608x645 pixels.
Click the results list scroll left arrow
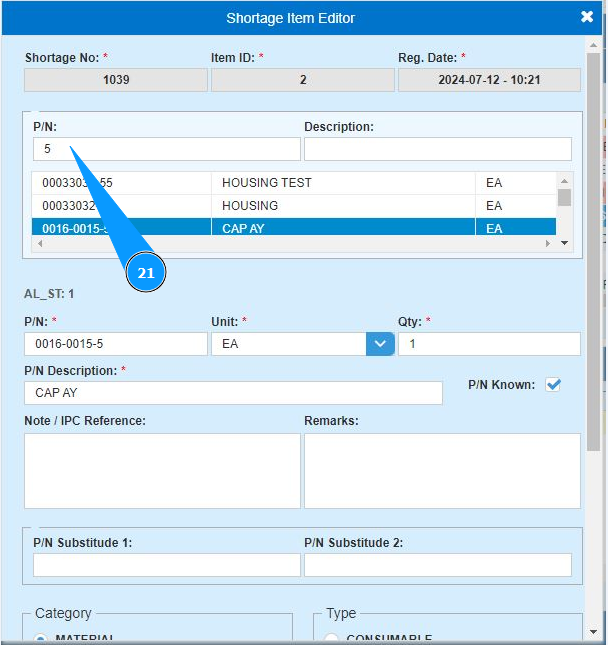point(40,244)
